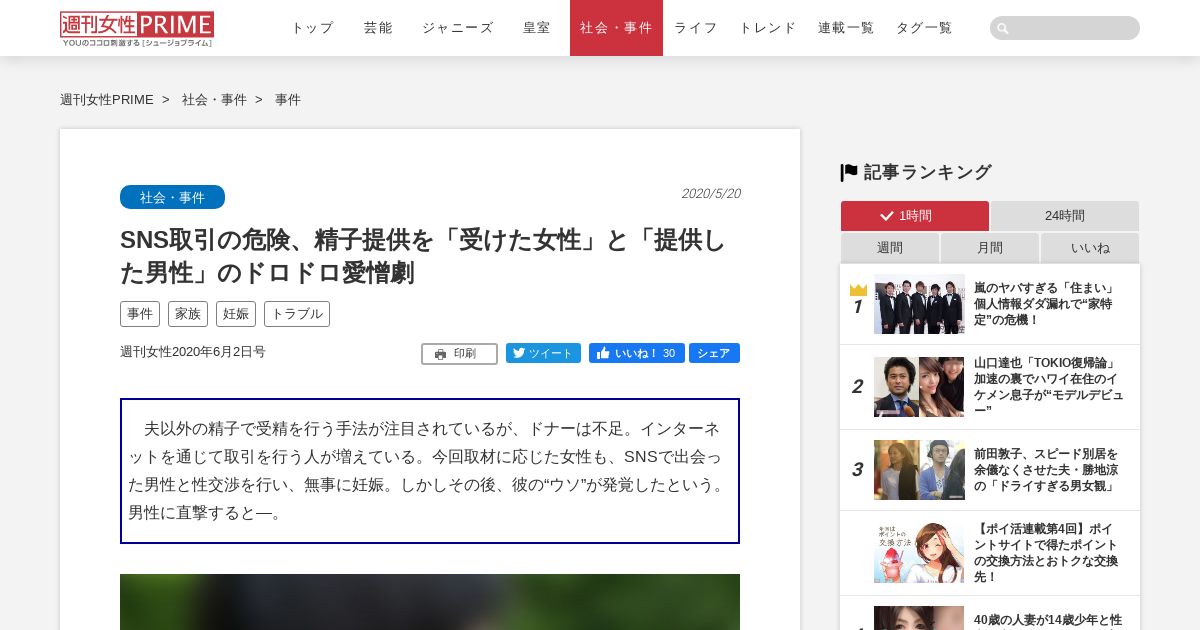Tweet this article via Twitter button
The width and height of the screenshot is (1200, 630).
point(543,353)
